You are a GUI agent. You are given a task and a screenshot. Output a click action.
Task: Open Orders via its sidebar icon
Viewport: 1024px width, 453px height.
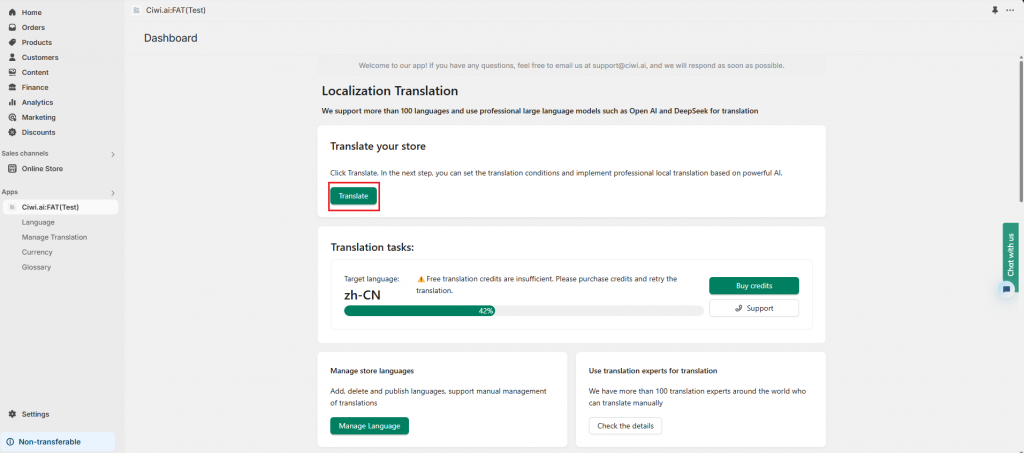[12, 27]
